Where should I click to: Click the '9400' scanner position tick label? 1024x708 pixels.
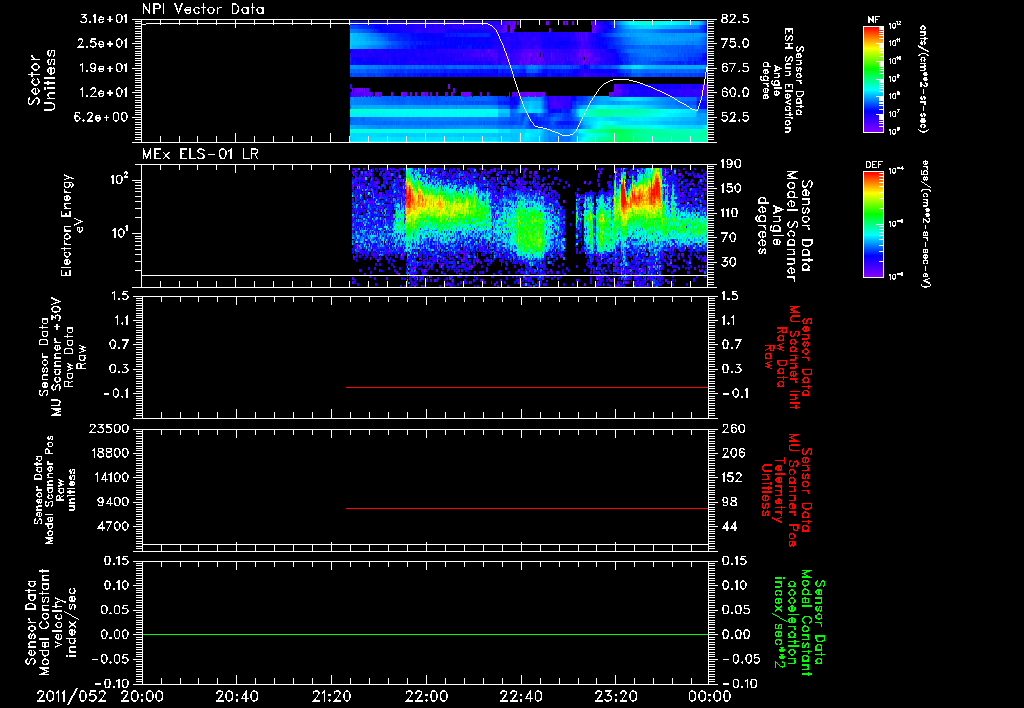point(112,502)
